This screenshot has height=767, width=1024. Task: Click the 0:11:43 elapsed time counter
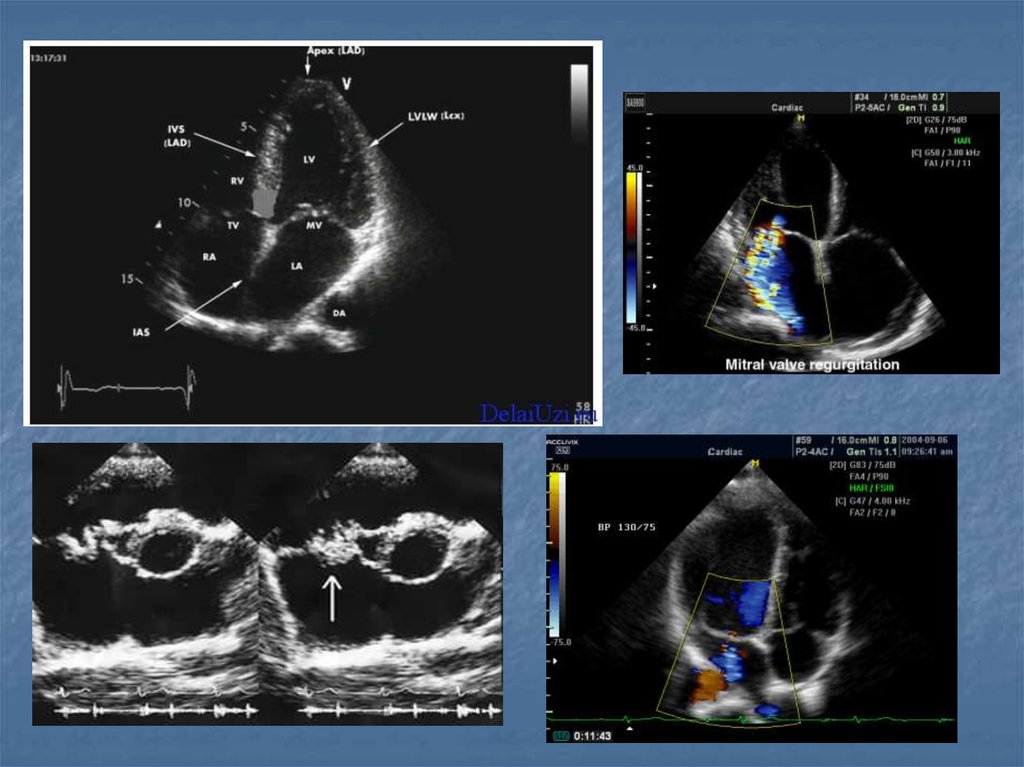click(x=592, y=736)
